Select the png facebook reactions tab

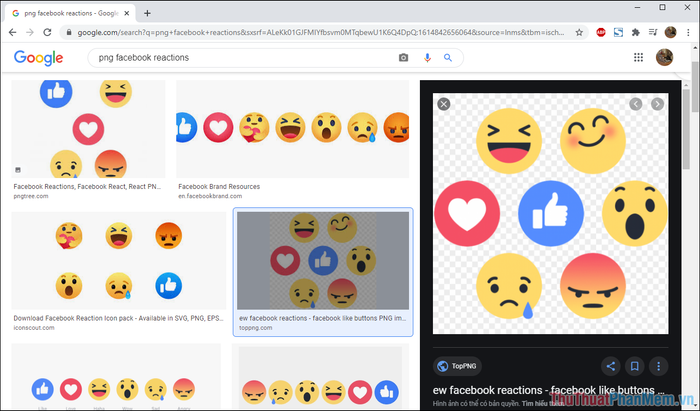[x=71, y=13]
